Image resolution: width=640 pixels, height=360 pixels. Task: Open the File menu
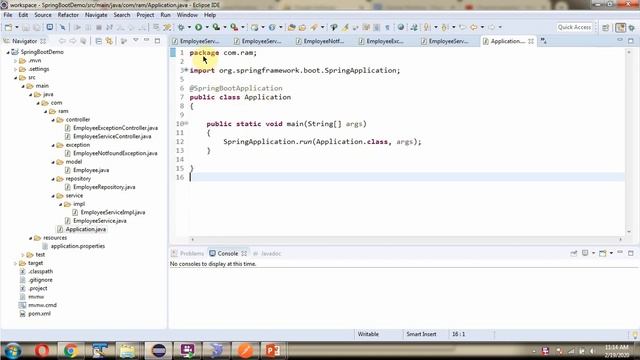pos(8,15)
